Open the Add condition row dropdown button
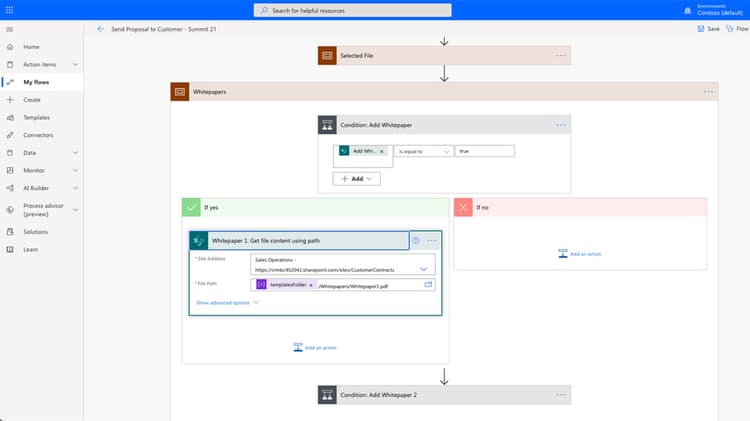The height and width of the screenshot is (421, 750). 356,179
